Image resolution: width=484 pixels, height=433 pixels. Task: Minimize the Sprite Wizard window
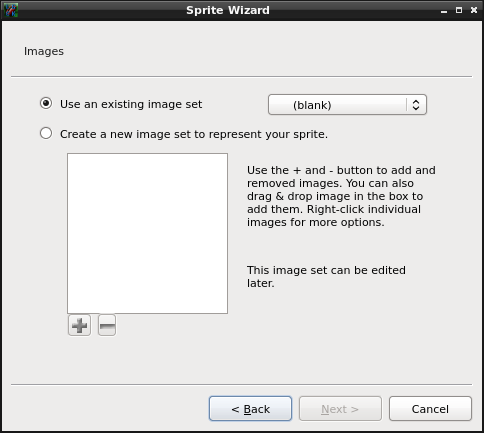[x=444, y=11]
